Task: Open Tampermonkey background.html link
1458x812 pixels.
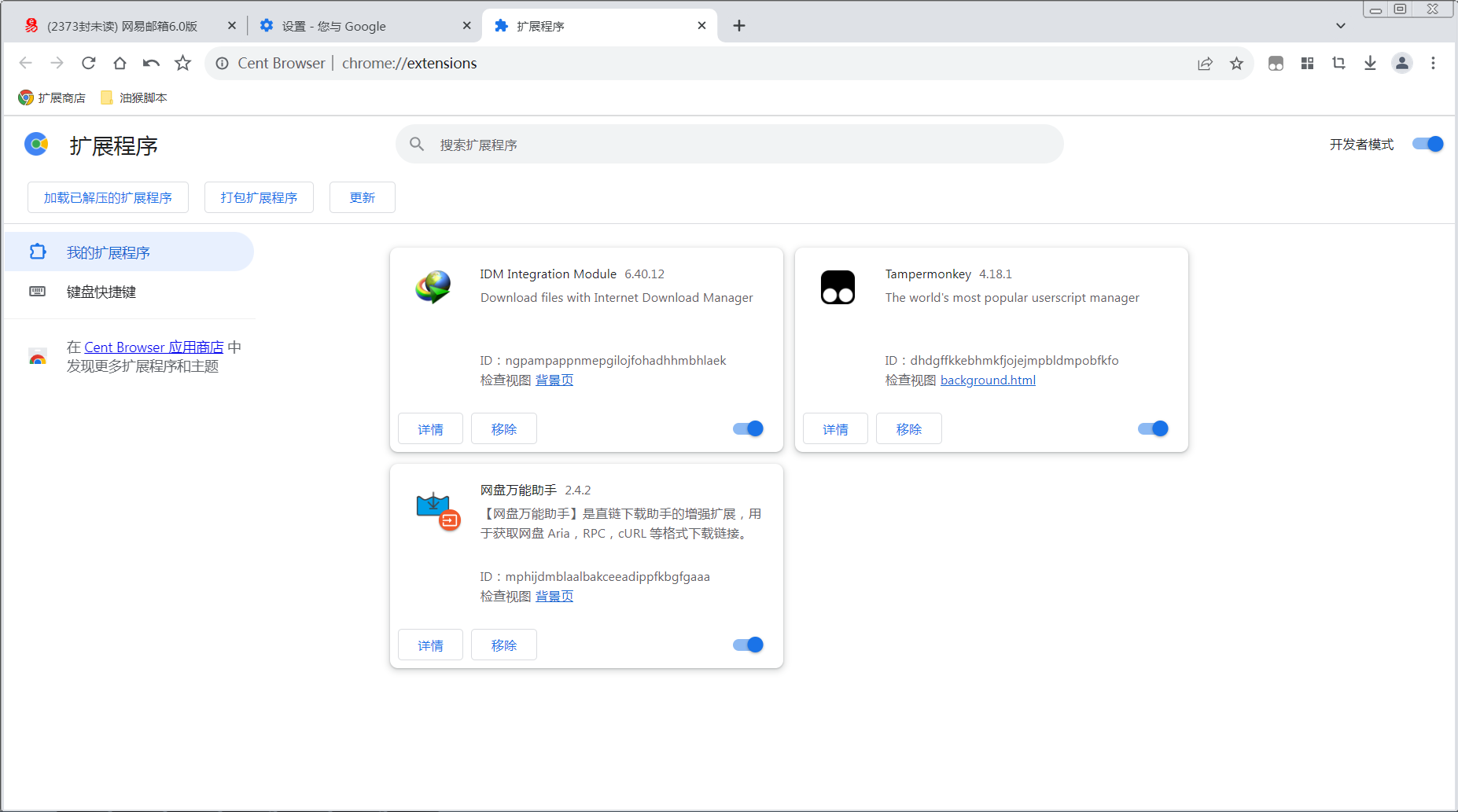Action: [x=988, y=380]
